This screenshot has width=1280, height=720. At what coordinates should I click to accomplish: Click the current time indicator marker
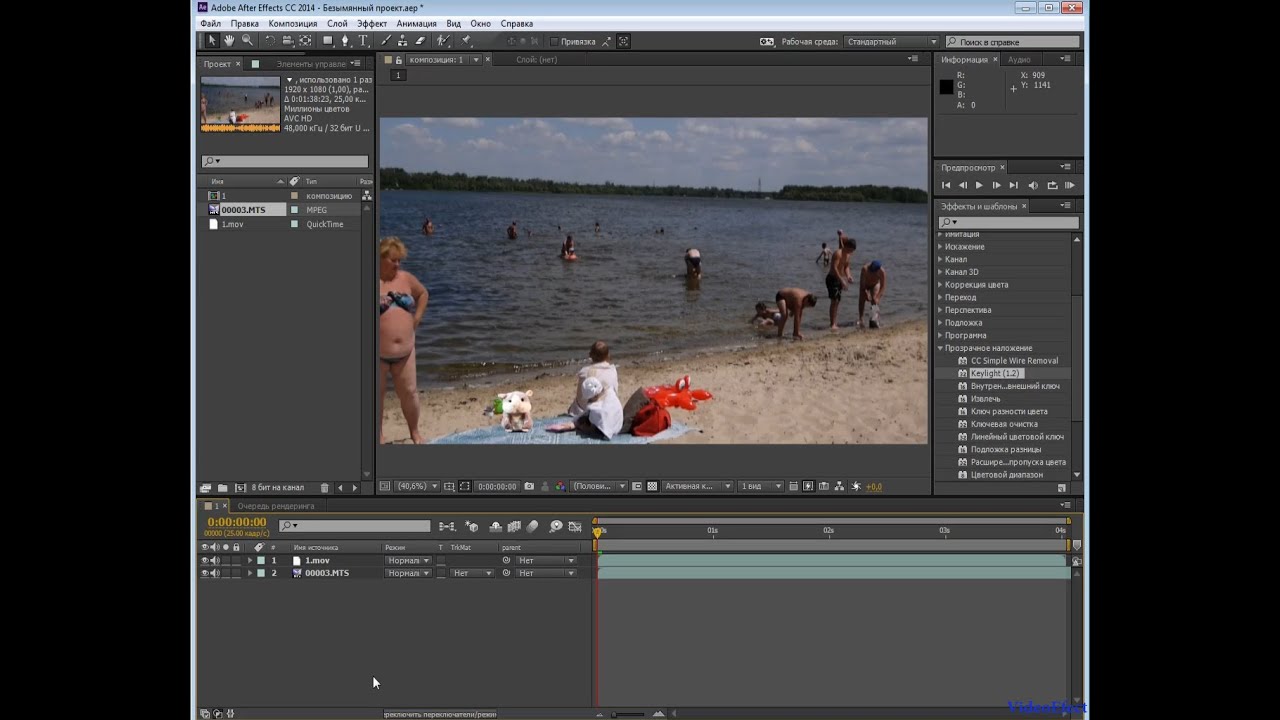[598, 532]
